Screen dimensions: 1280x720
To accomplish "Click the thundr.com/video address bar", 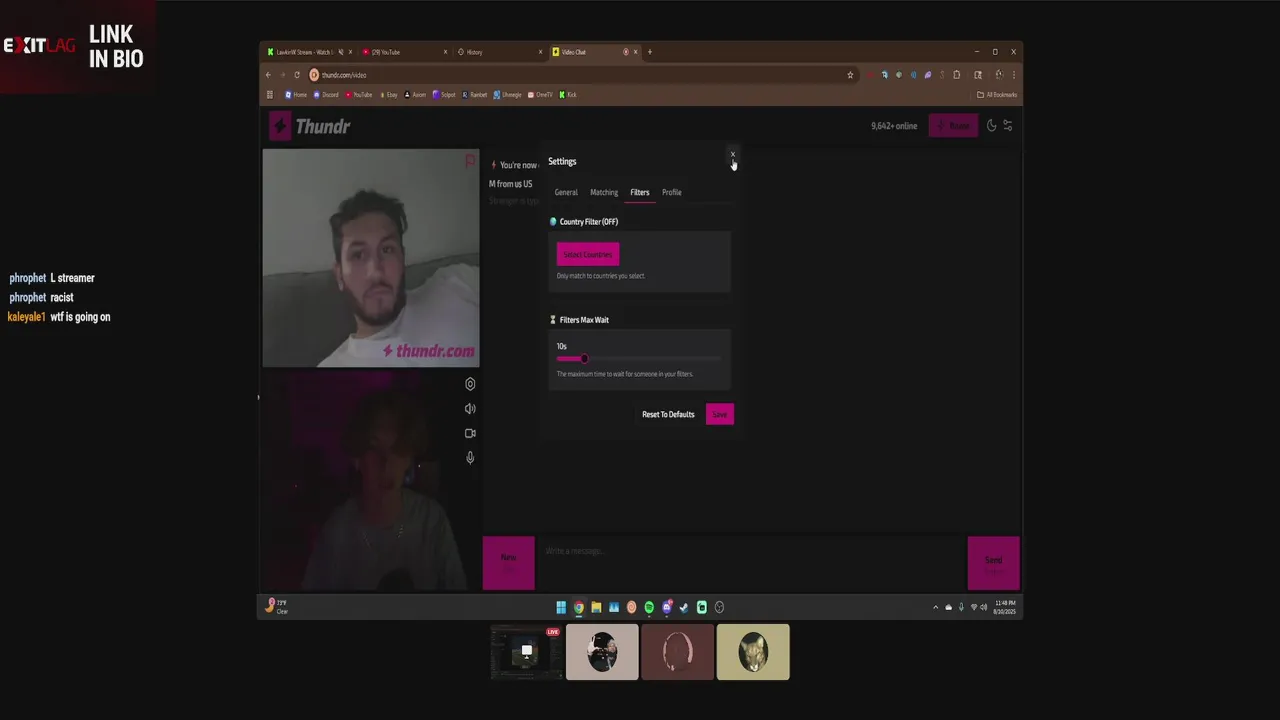I will 580,75.
